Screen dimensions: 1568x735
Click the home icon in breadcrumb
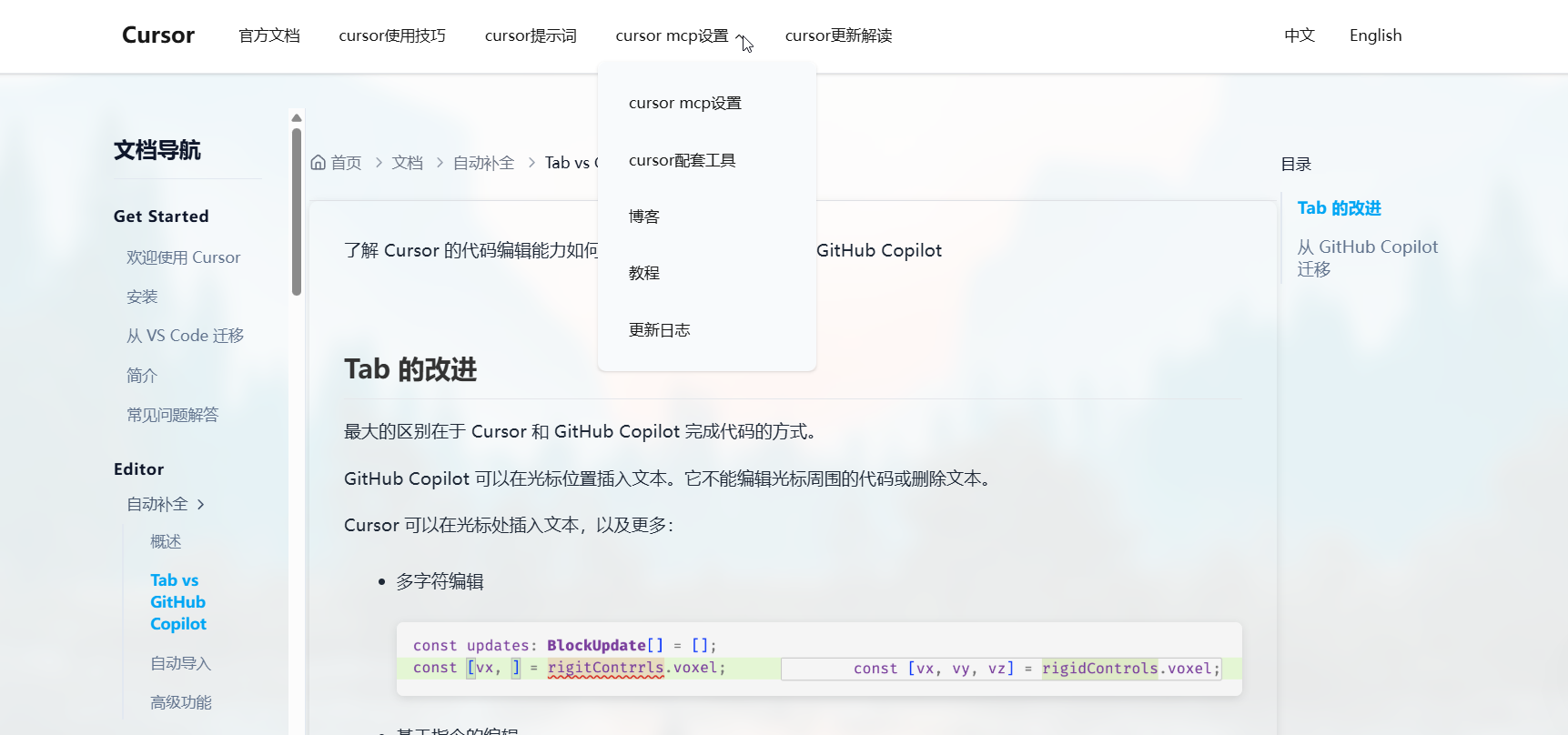319,163
